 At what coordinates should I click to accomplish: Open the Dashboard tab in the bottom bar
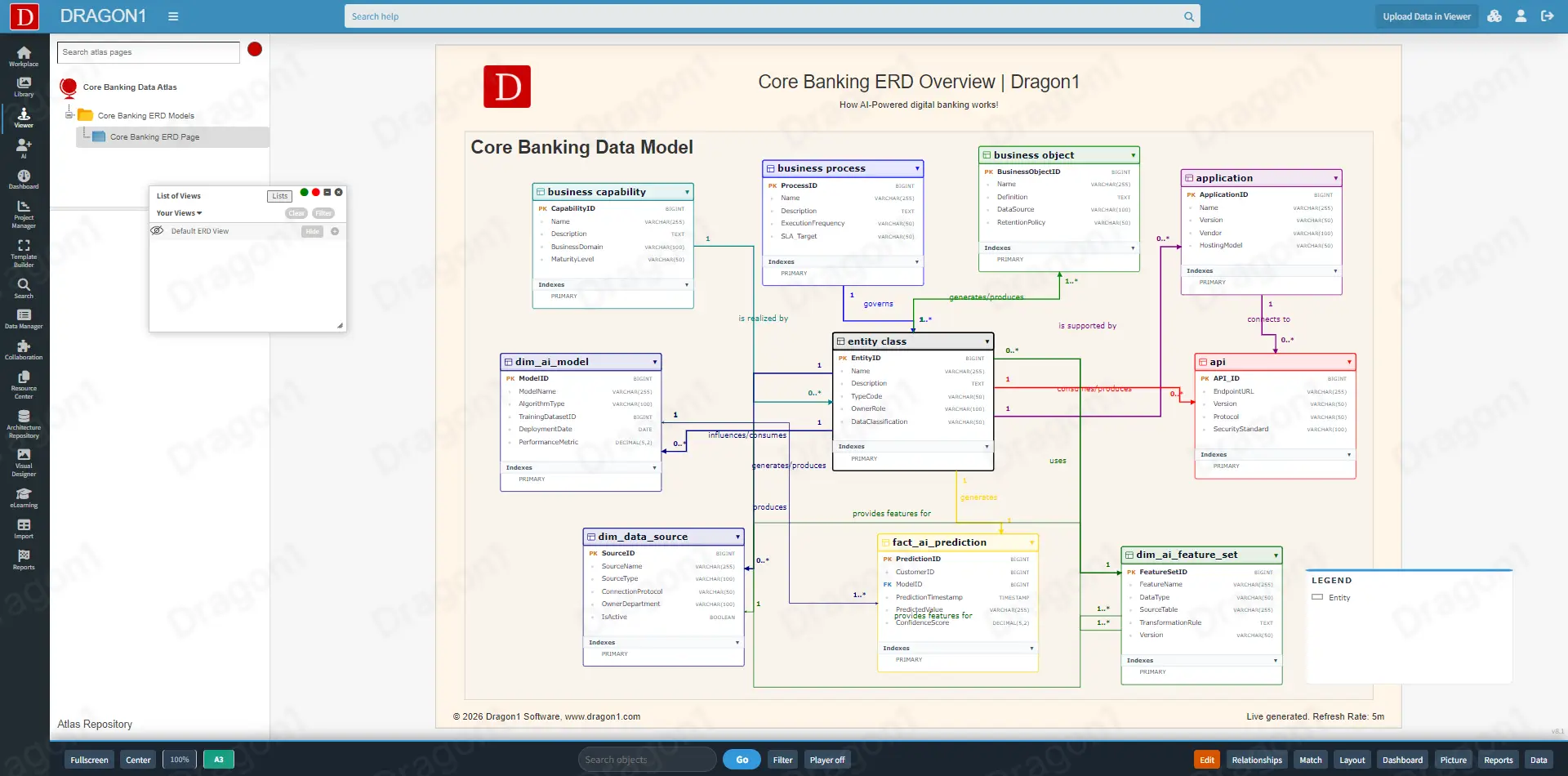[1402, 760]
